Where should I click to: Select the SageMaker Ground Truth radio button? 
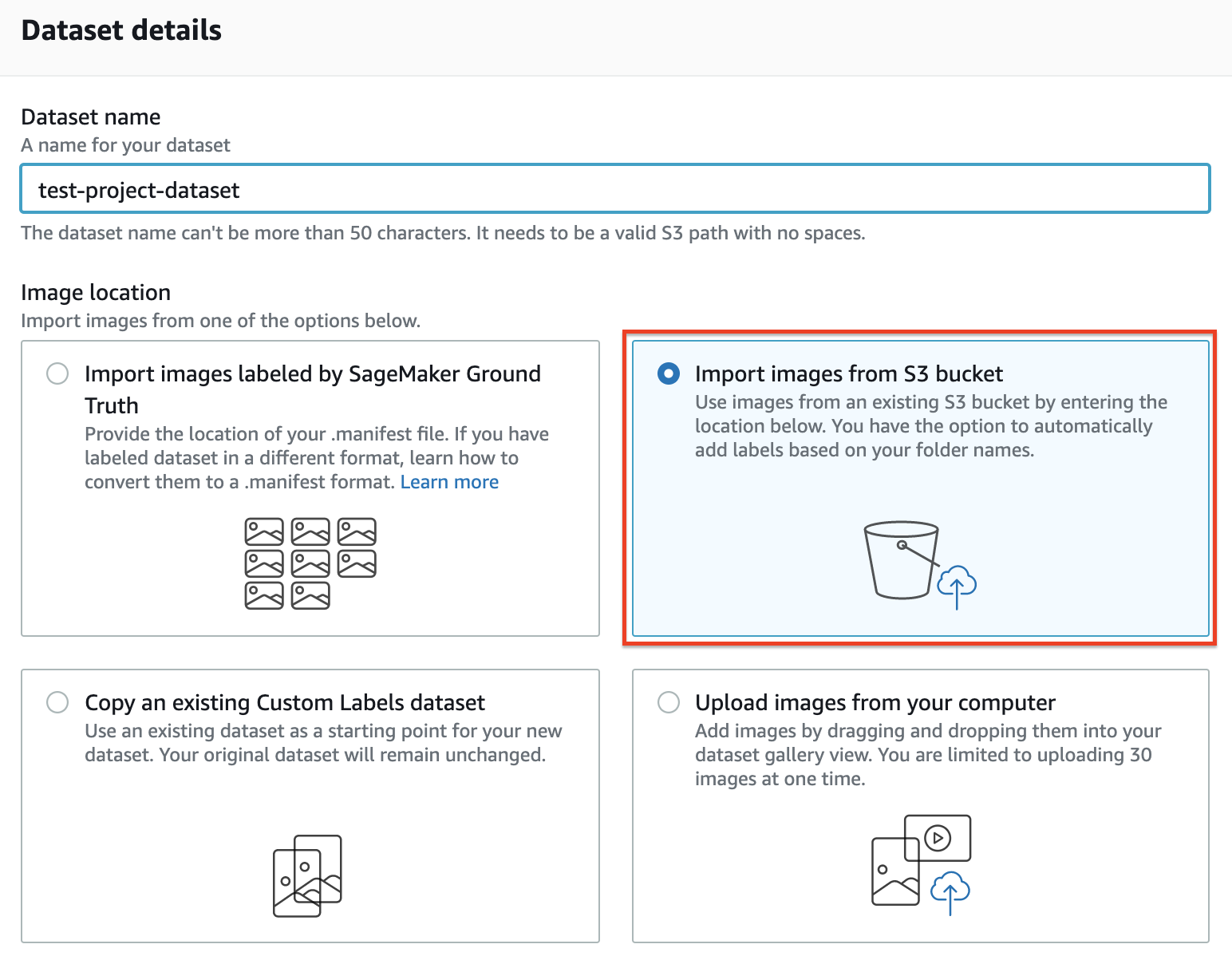pos(57,373)
